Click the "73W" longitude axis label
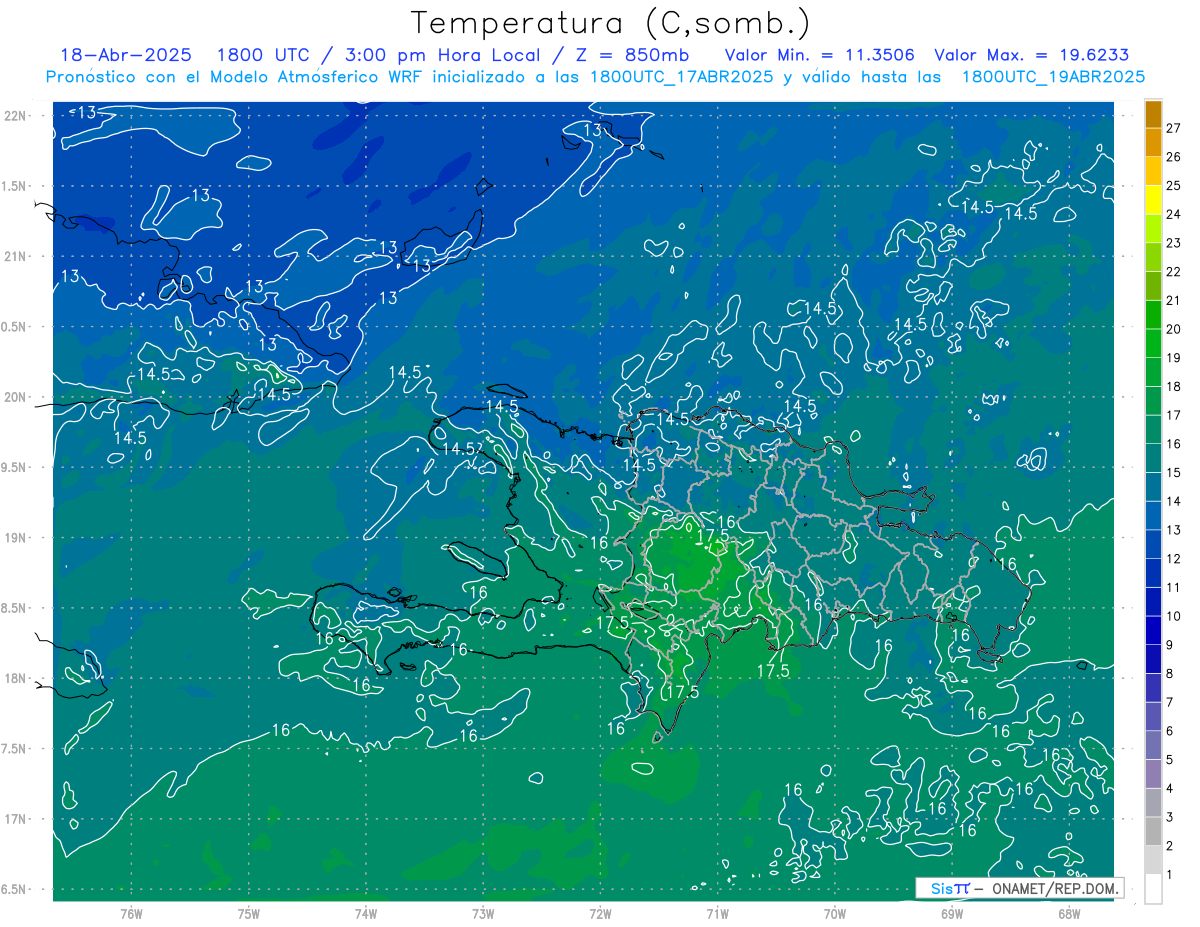 pyautogui.click(x=483, y=914)
